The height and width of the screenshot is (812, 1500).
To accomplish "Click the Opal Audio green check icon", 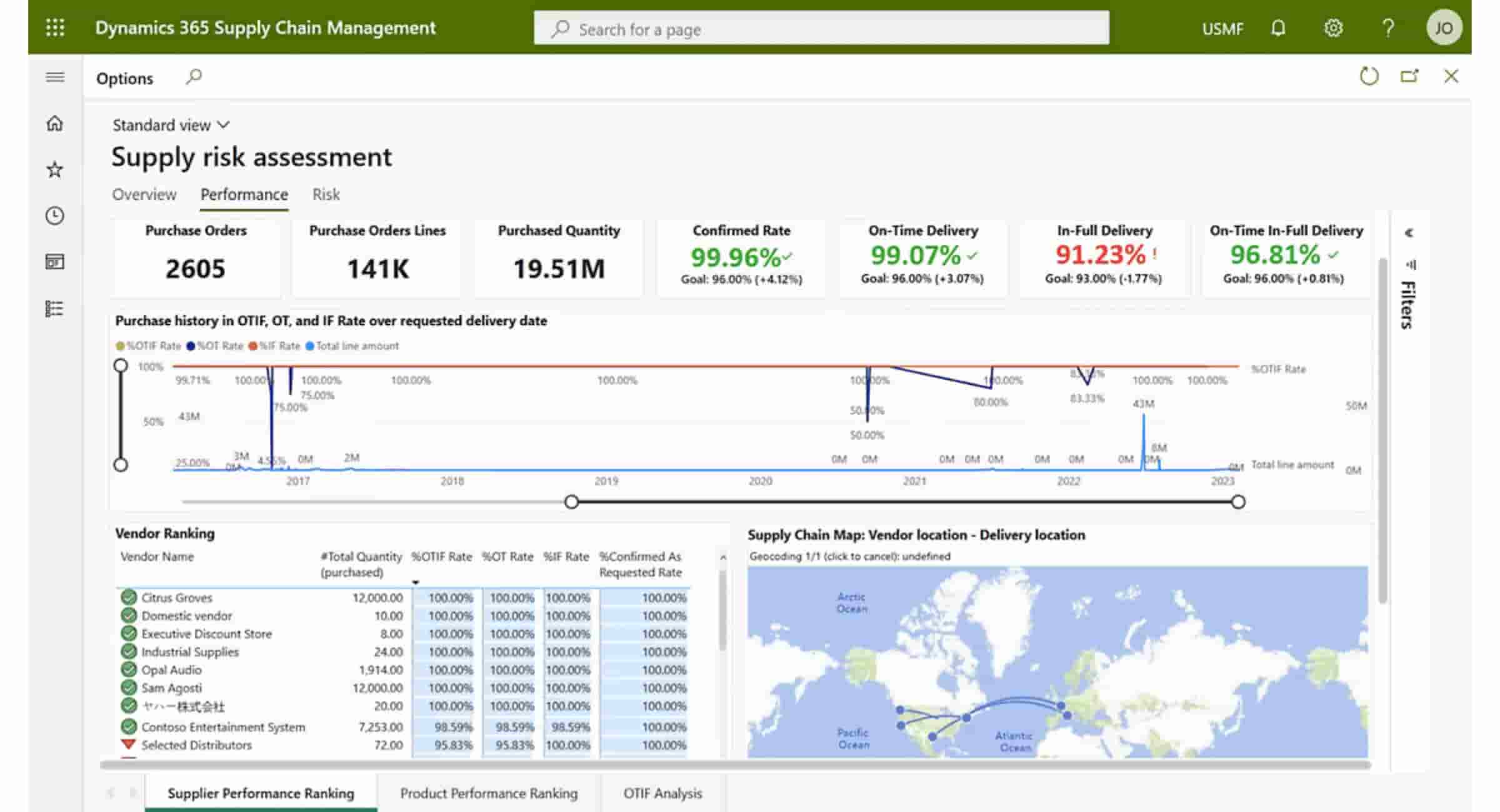I will [129, 670].
